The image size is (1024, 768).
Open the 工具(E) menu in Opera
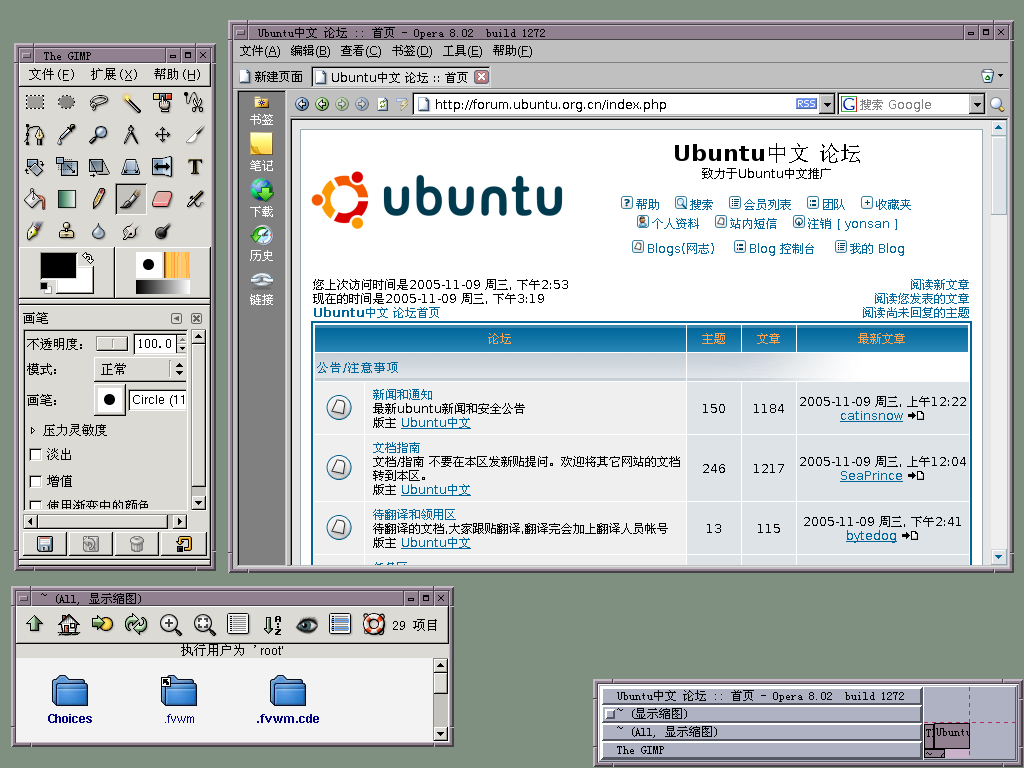[x=462, y=51]
